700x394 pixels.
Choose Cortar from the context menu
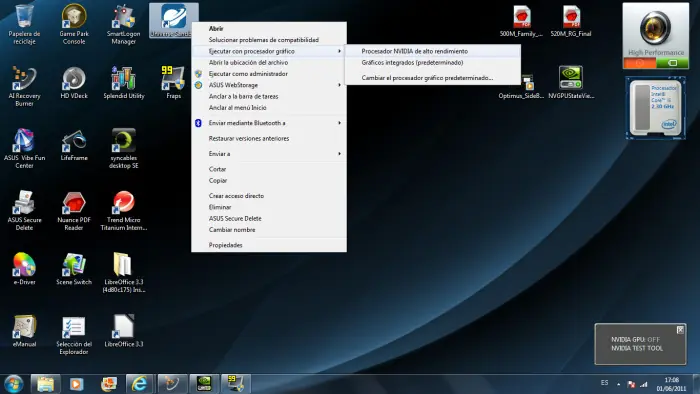[x=269, y=169]
